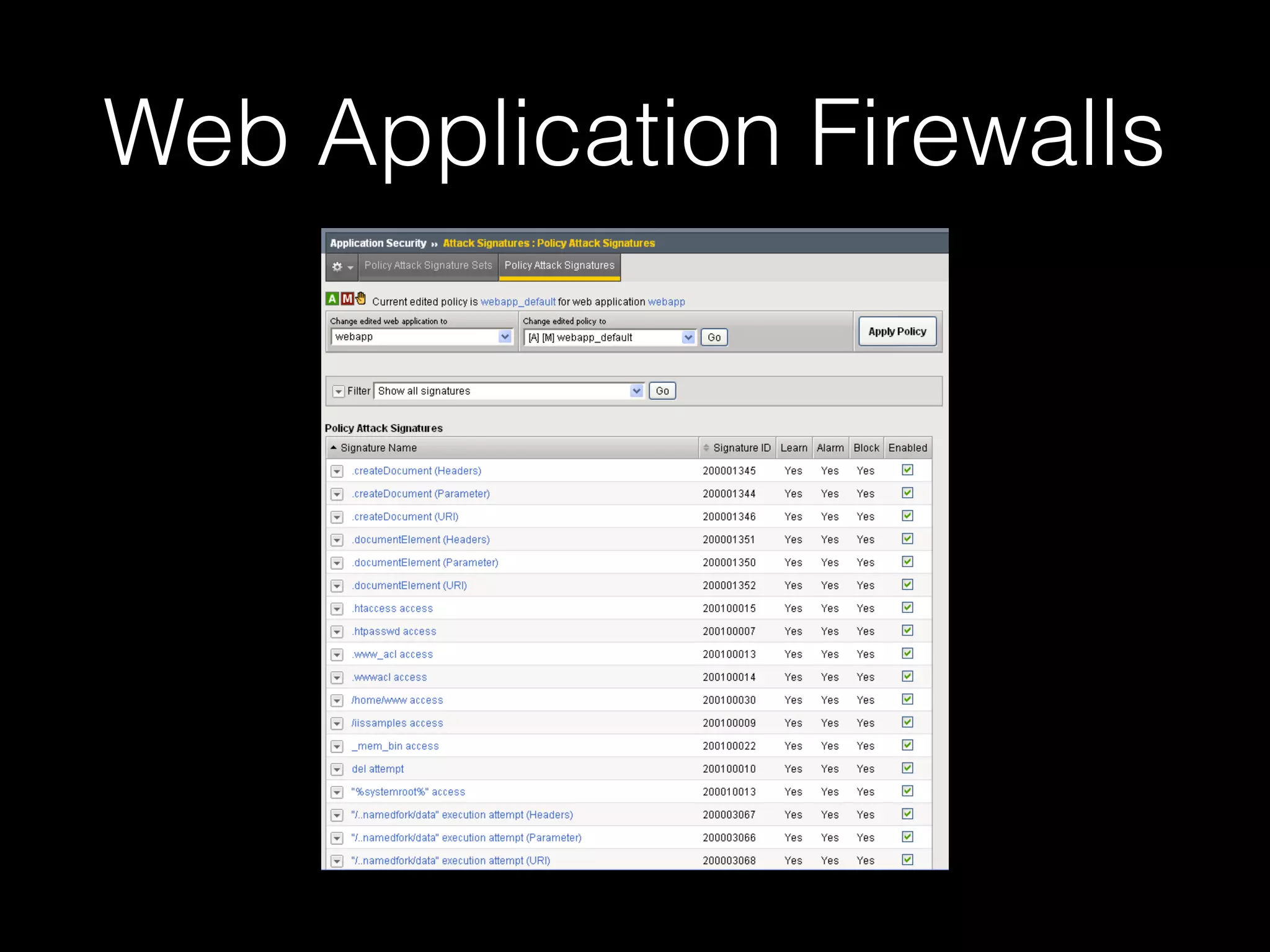Open .htpasswd access signature

tap(394, 632)
